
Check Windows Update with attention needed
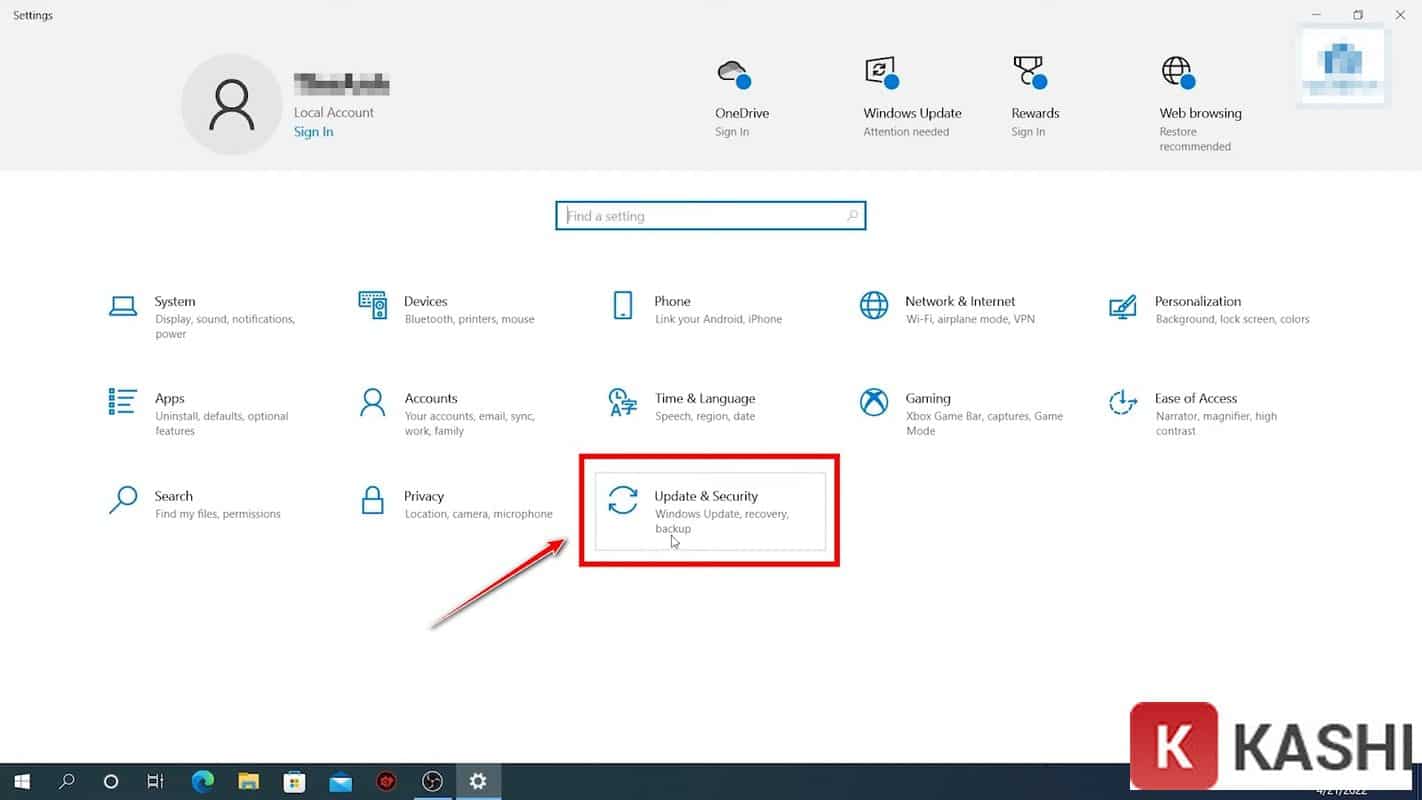pyautogui.click(x=911, y=97)
